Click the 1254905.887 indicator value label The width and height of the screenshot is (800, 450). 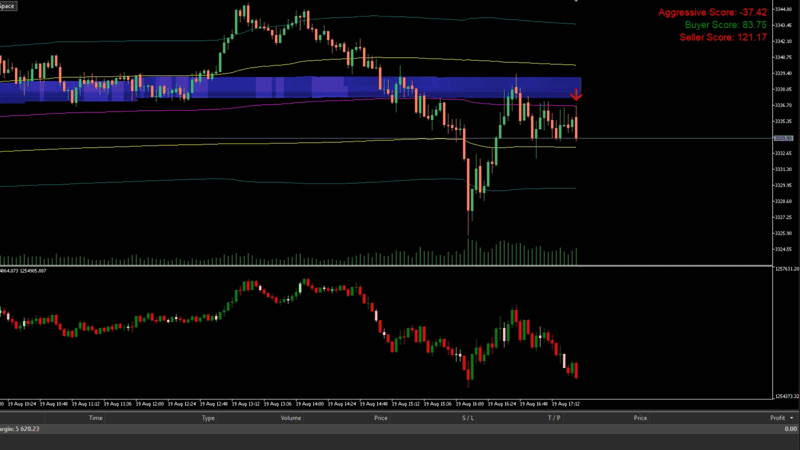[x=34, y=271]
